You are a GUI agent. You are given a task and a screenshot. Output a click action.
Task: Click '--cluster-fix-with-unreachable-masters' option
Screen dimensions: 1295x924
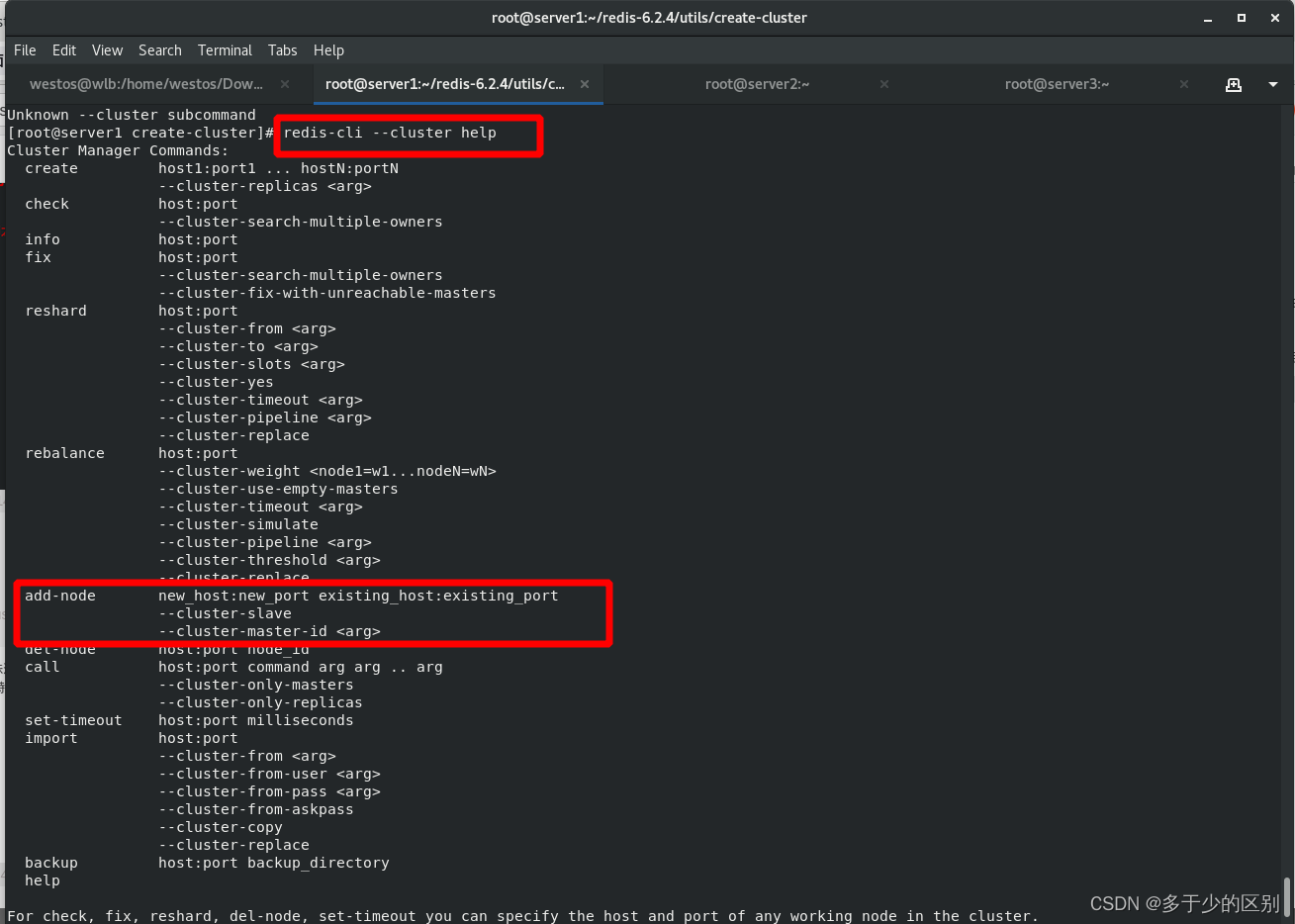click(327, 293)
